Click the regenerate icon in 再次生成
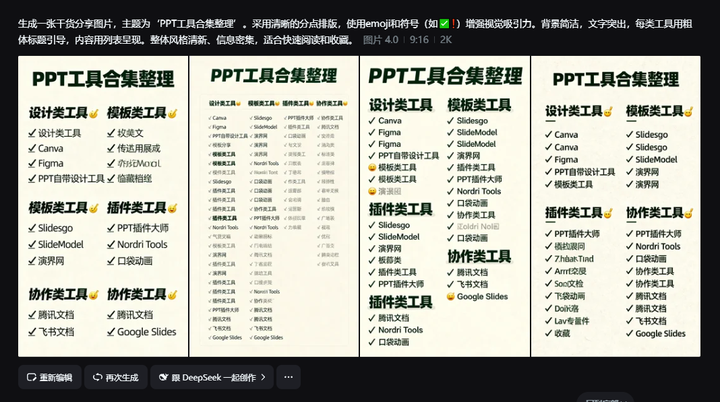 click(97, 377)
